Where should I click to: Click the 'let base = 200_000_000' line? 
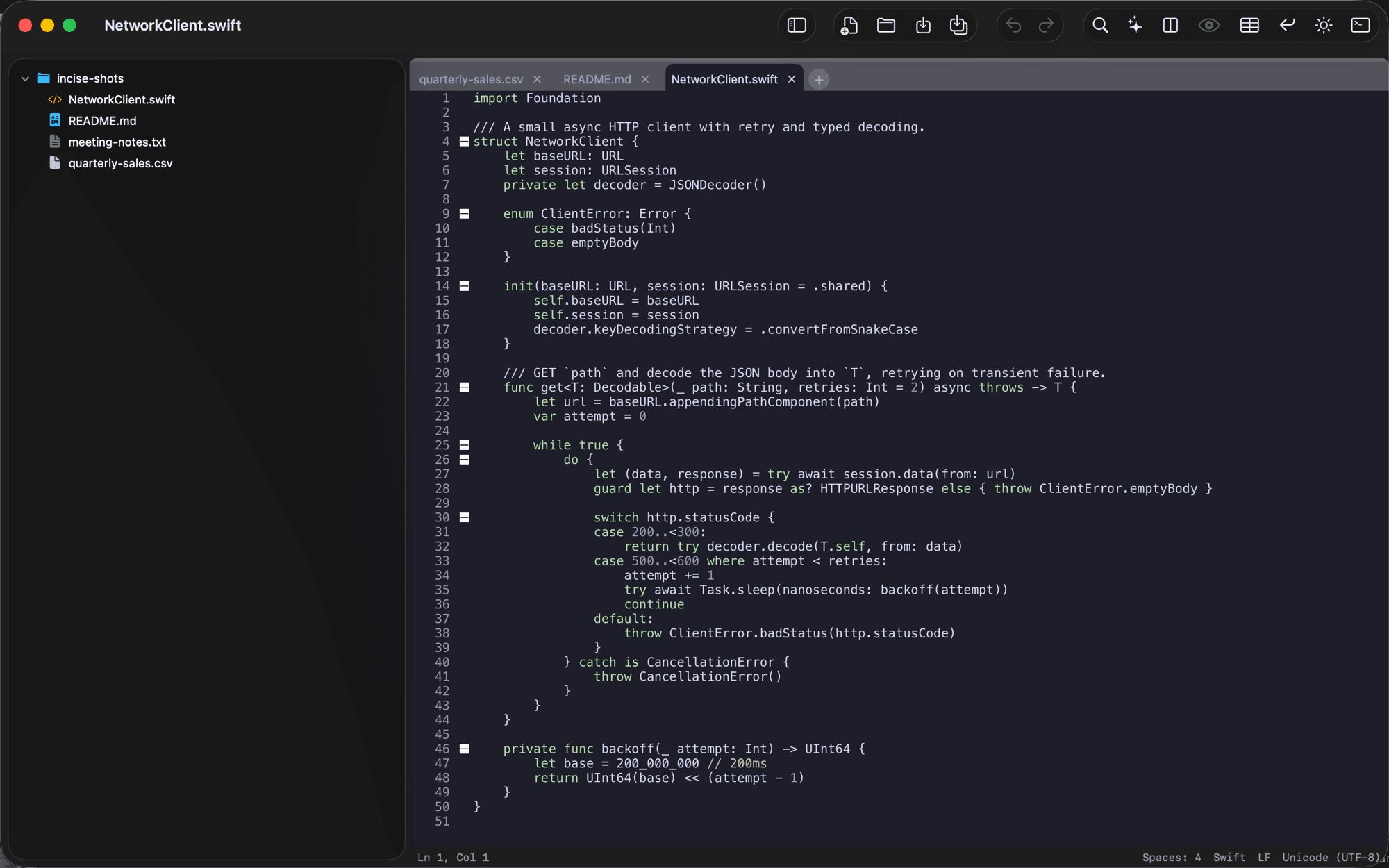[650, 764]
